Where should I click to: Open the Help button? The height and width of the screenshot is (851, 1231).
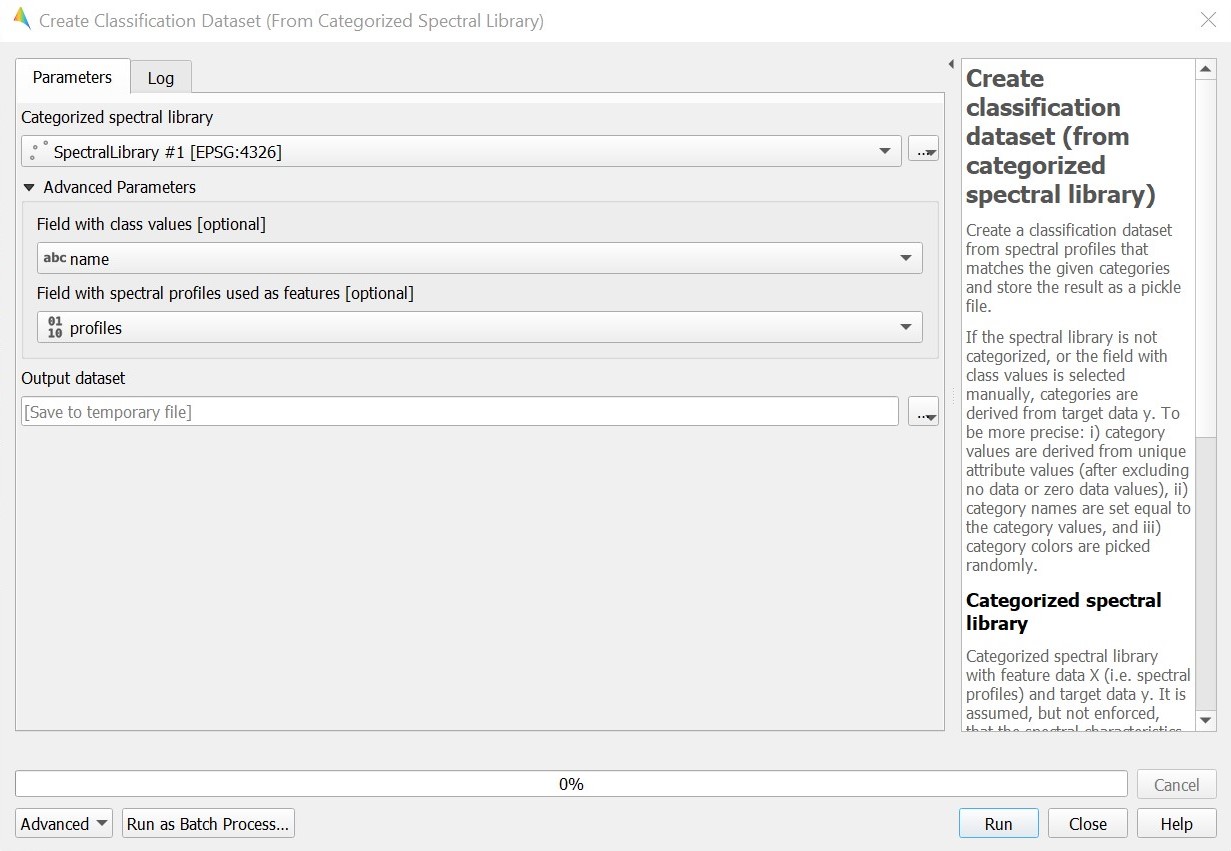(1176, 824)
